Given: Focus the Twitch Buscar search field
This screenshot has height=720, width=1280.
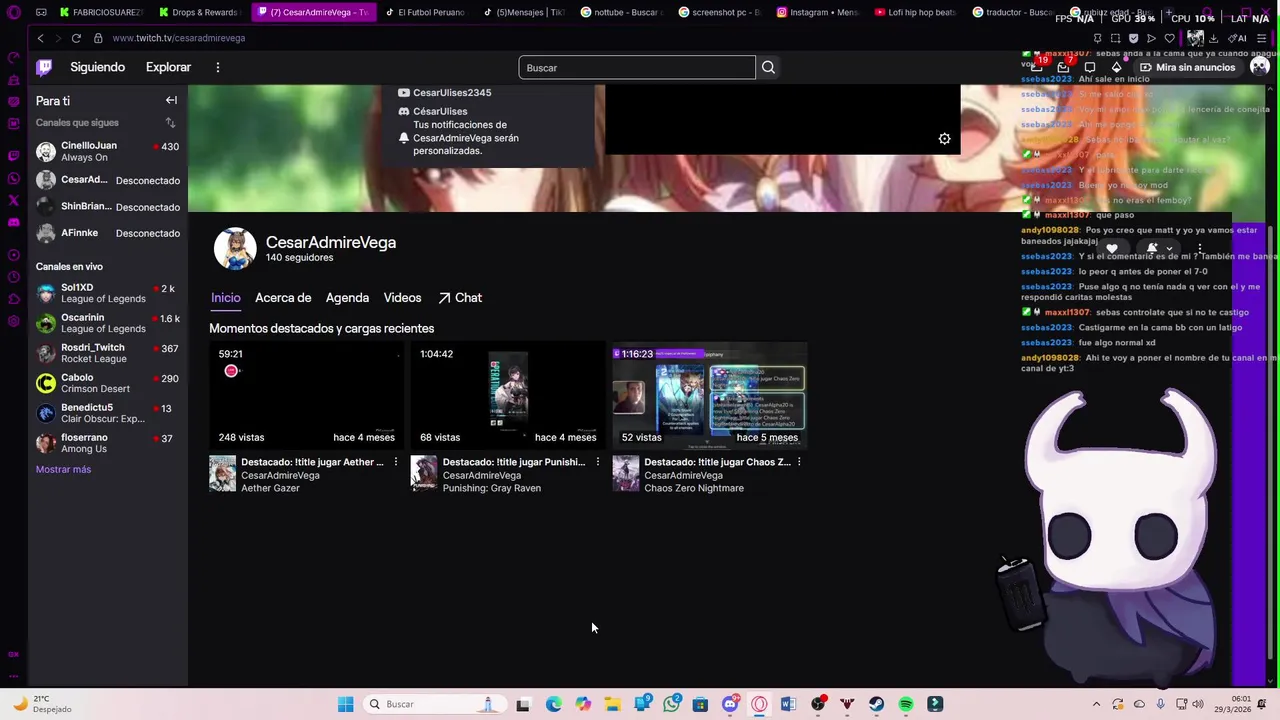Looking at the screenshot, I should click(x=637, y=67).
